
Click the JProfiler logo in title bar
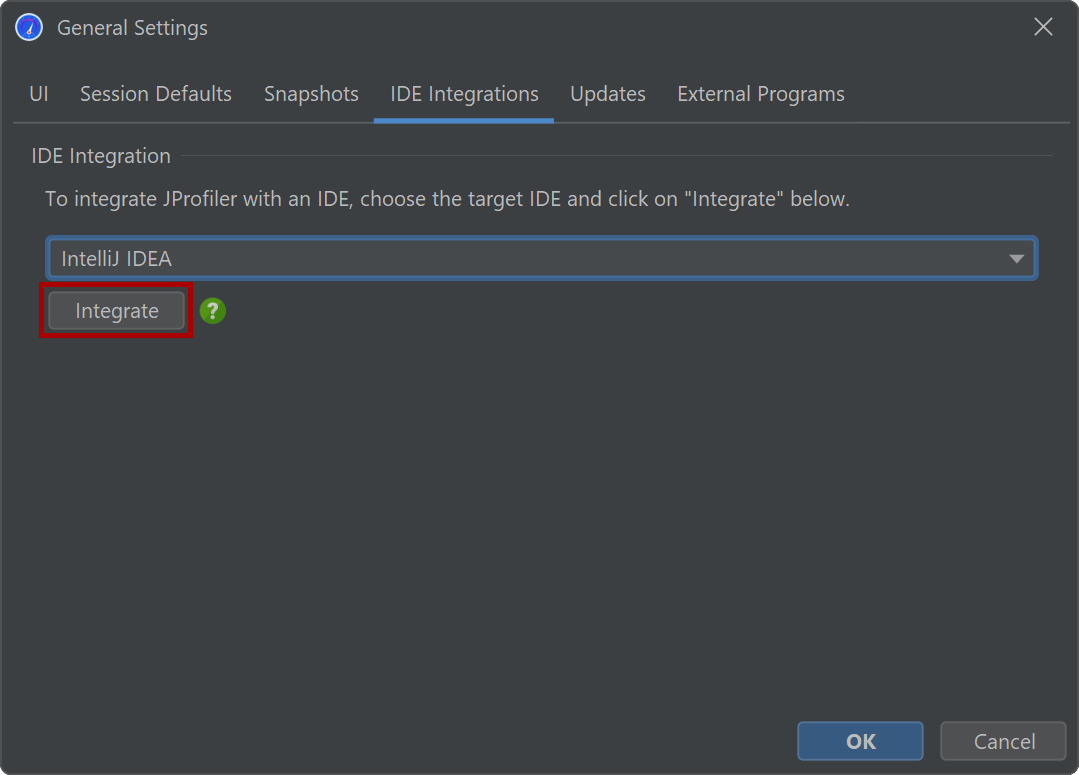[29, 28]
